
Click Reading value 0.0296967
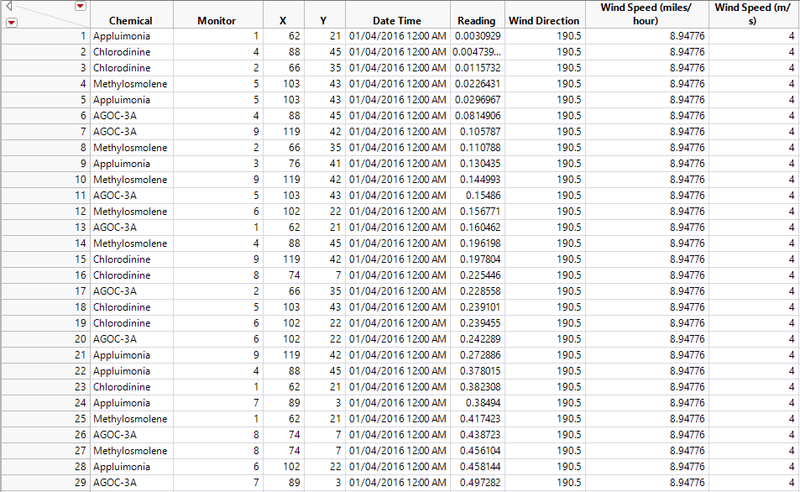tap(478, 100)
